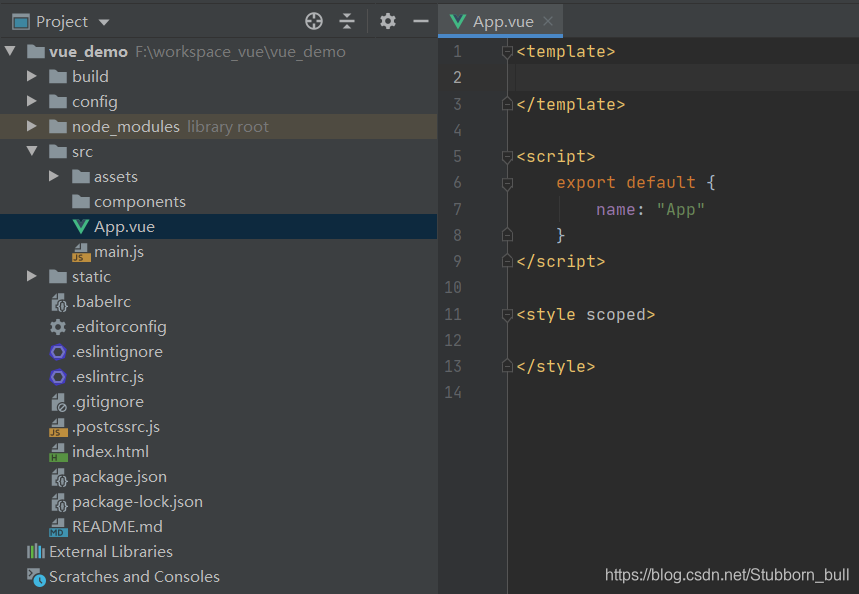The image size is (859, 594).
Task: Click the static folder icon
Action: 58,277
